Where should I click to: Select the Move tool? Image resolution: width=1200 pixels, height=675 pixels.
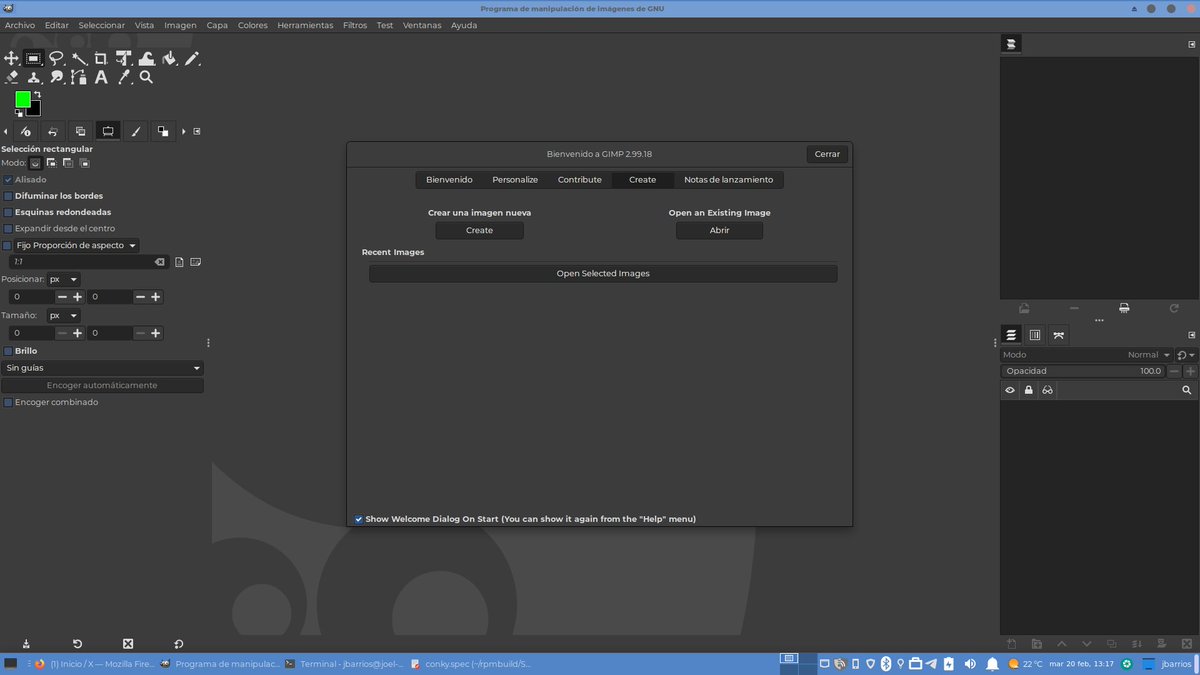point(11,59)
